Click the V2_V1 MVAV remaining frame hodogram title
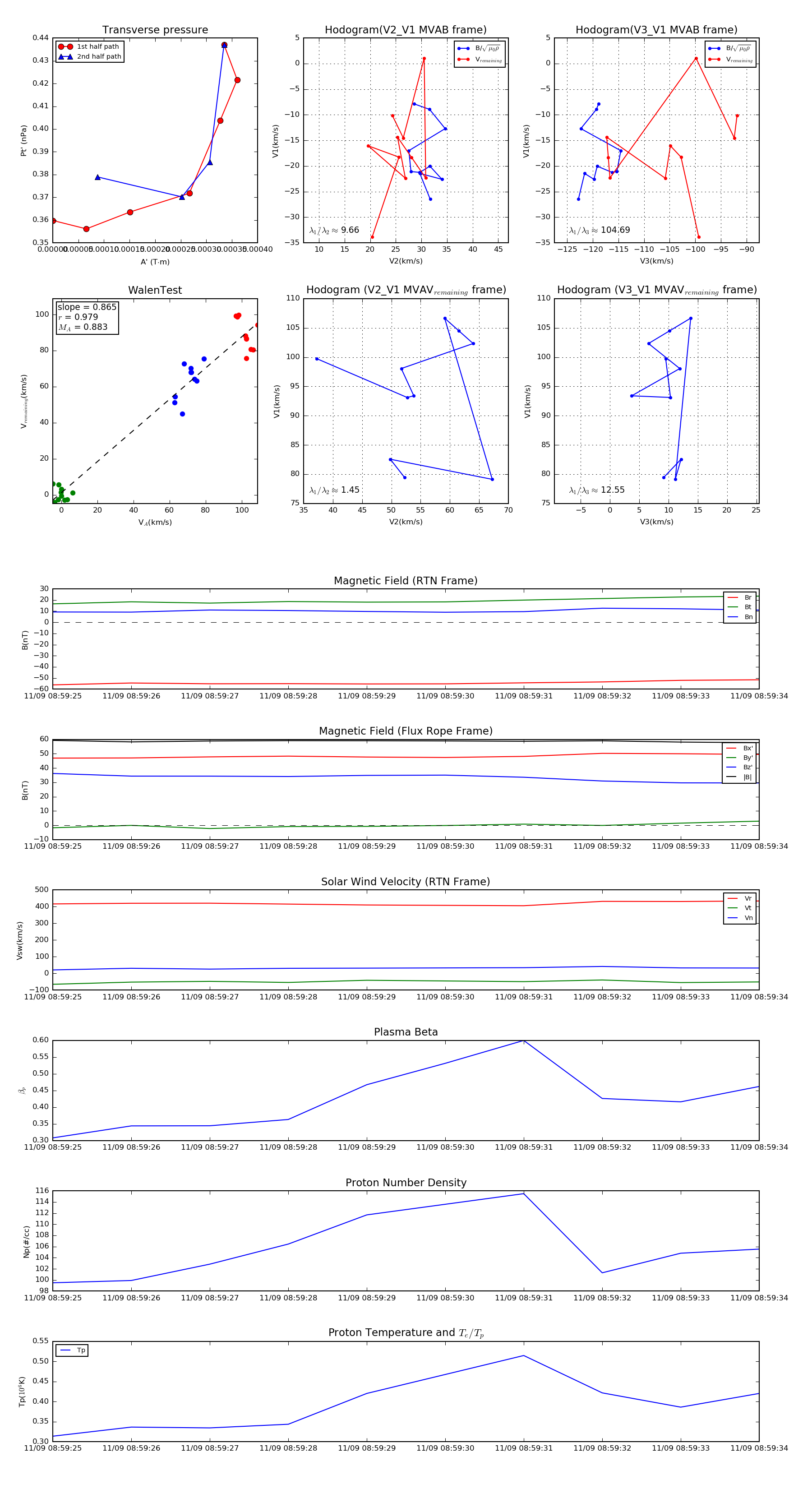 click(x=406, y=290)
